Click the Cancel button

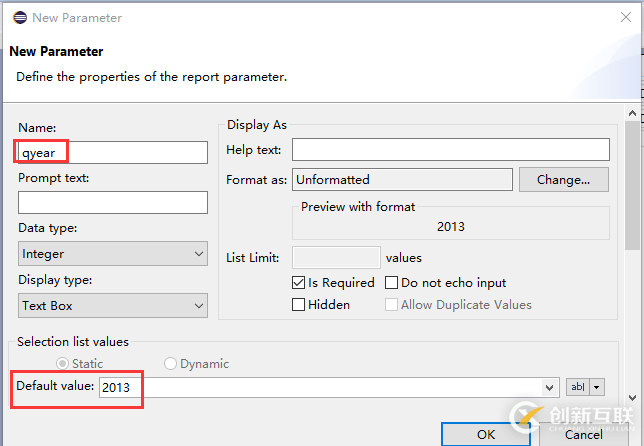584,434
